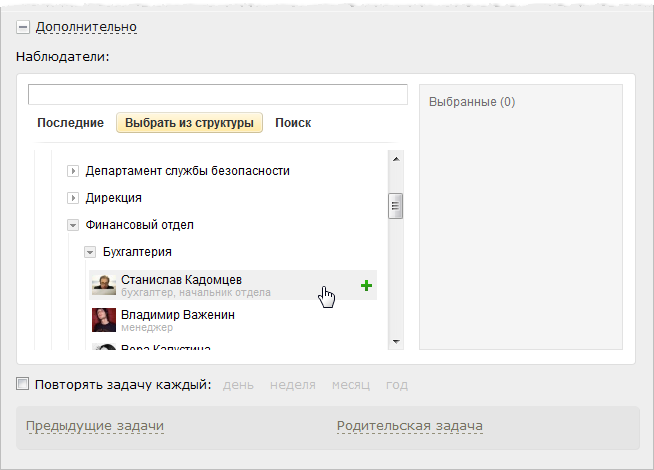Collapse the Финансовый отдел node

coord(73,225)
